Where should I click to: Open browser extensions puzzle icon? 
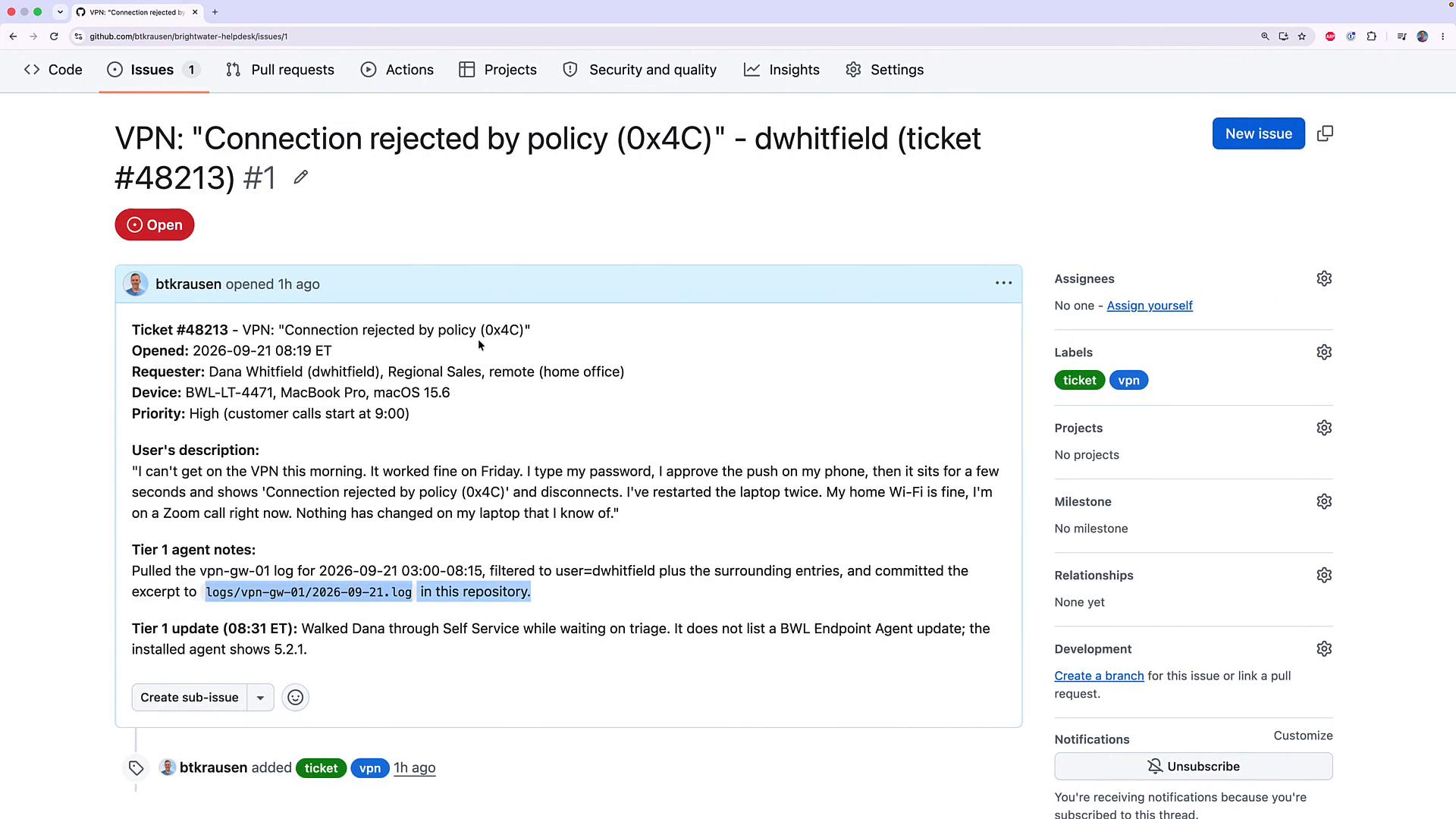click(1372, 36)
